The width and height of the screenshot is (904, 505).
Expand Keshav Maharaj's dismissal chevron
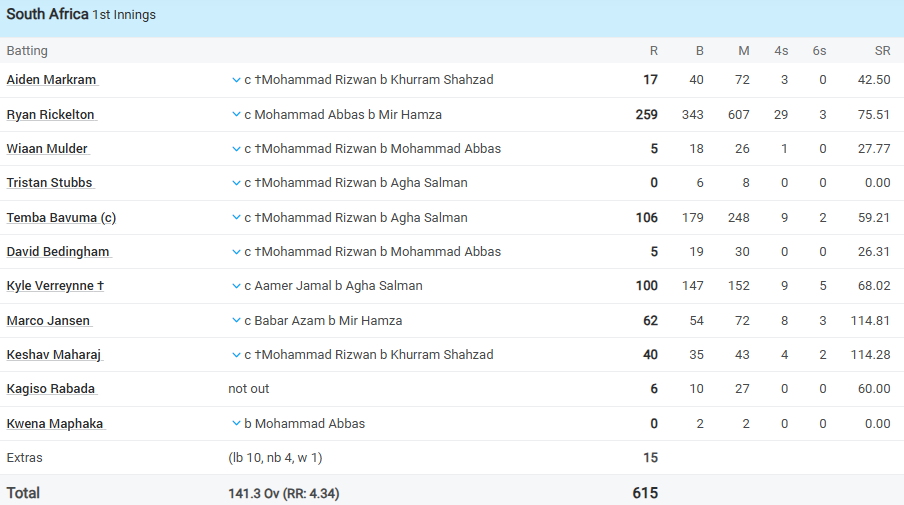236,355
